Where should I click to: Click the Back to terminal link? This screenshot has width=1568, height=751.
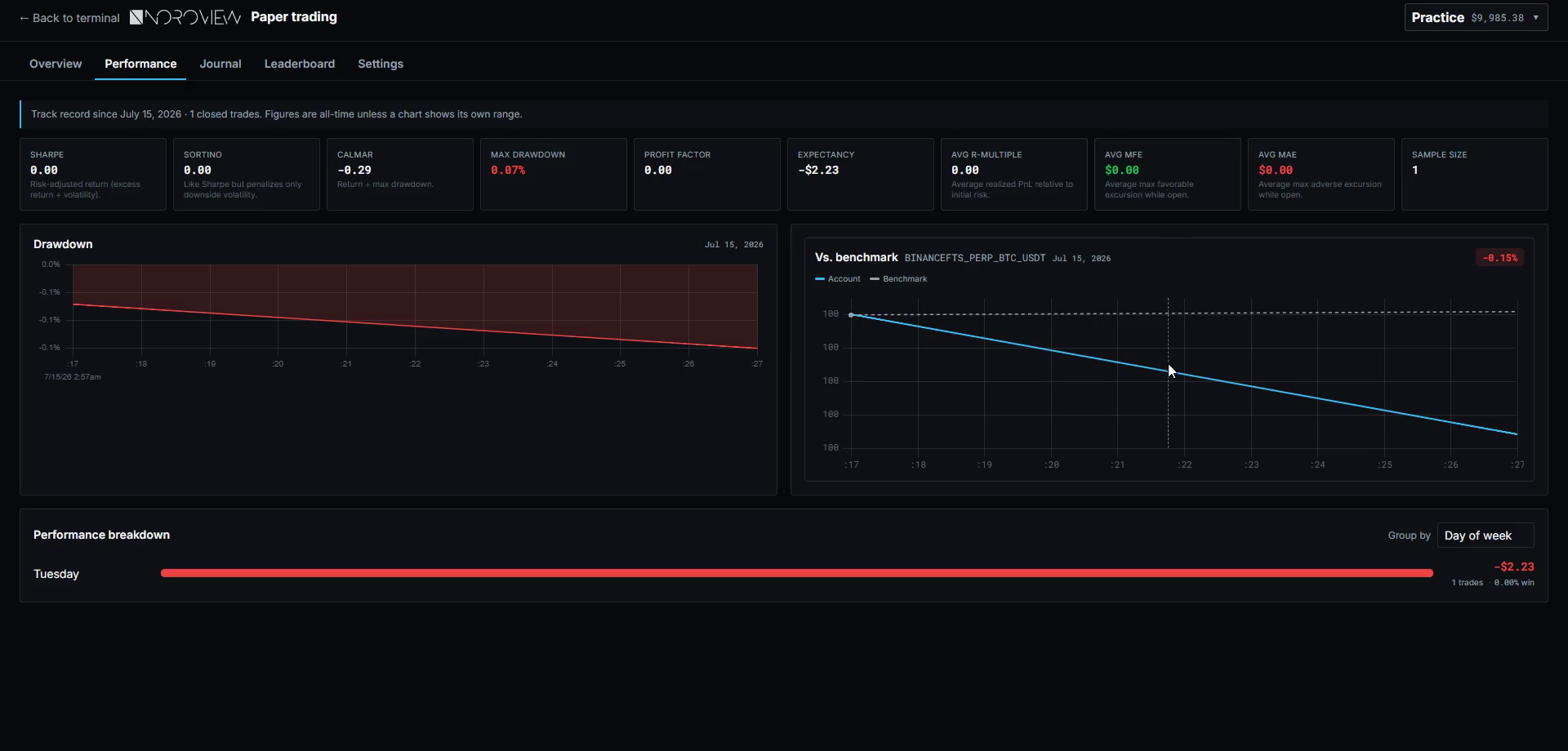[x=69, y=18]
